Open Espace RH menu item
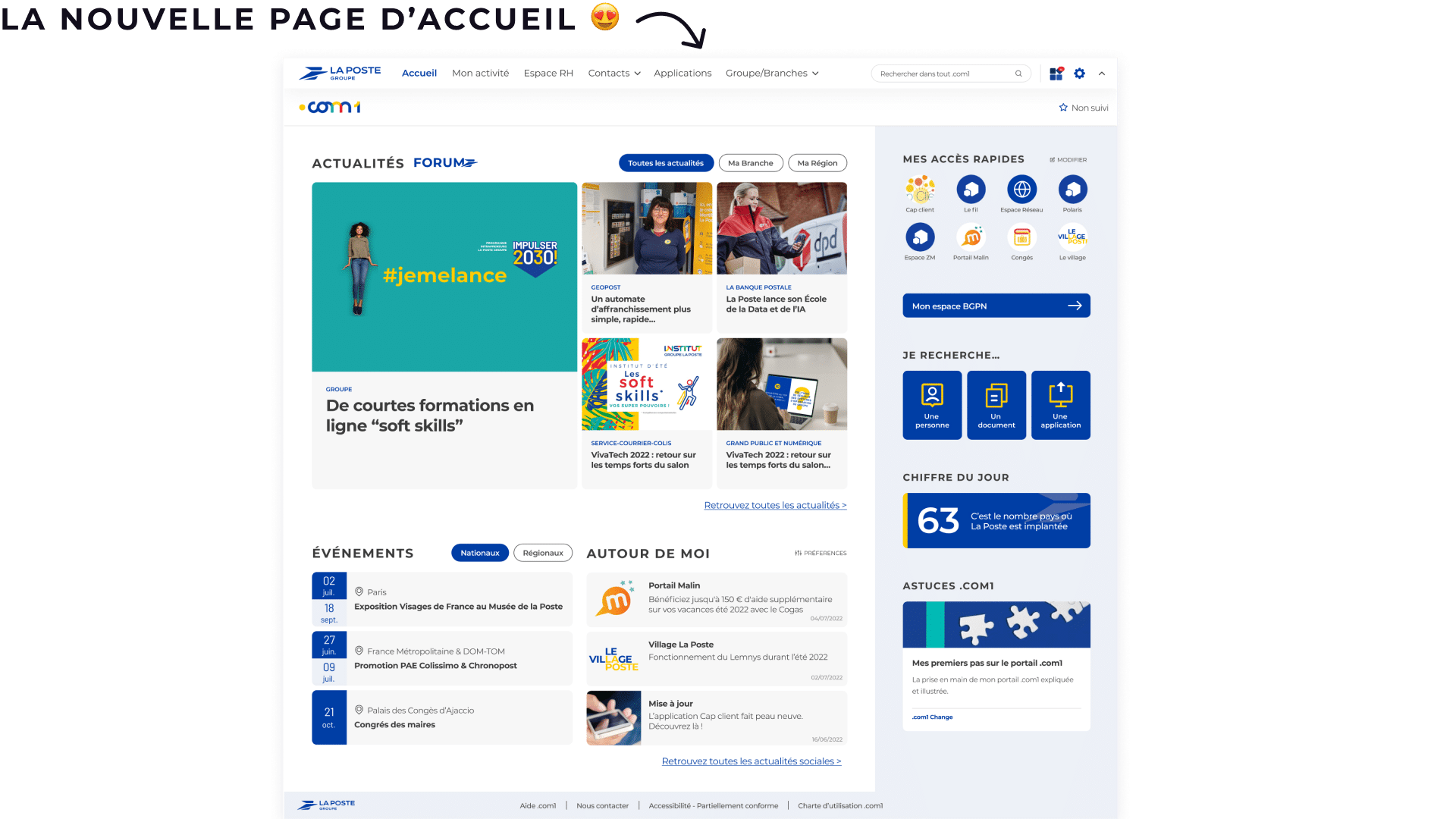The height and width of the screenshot is (819, 1456). pyautogui.click(x=548, y=74)
